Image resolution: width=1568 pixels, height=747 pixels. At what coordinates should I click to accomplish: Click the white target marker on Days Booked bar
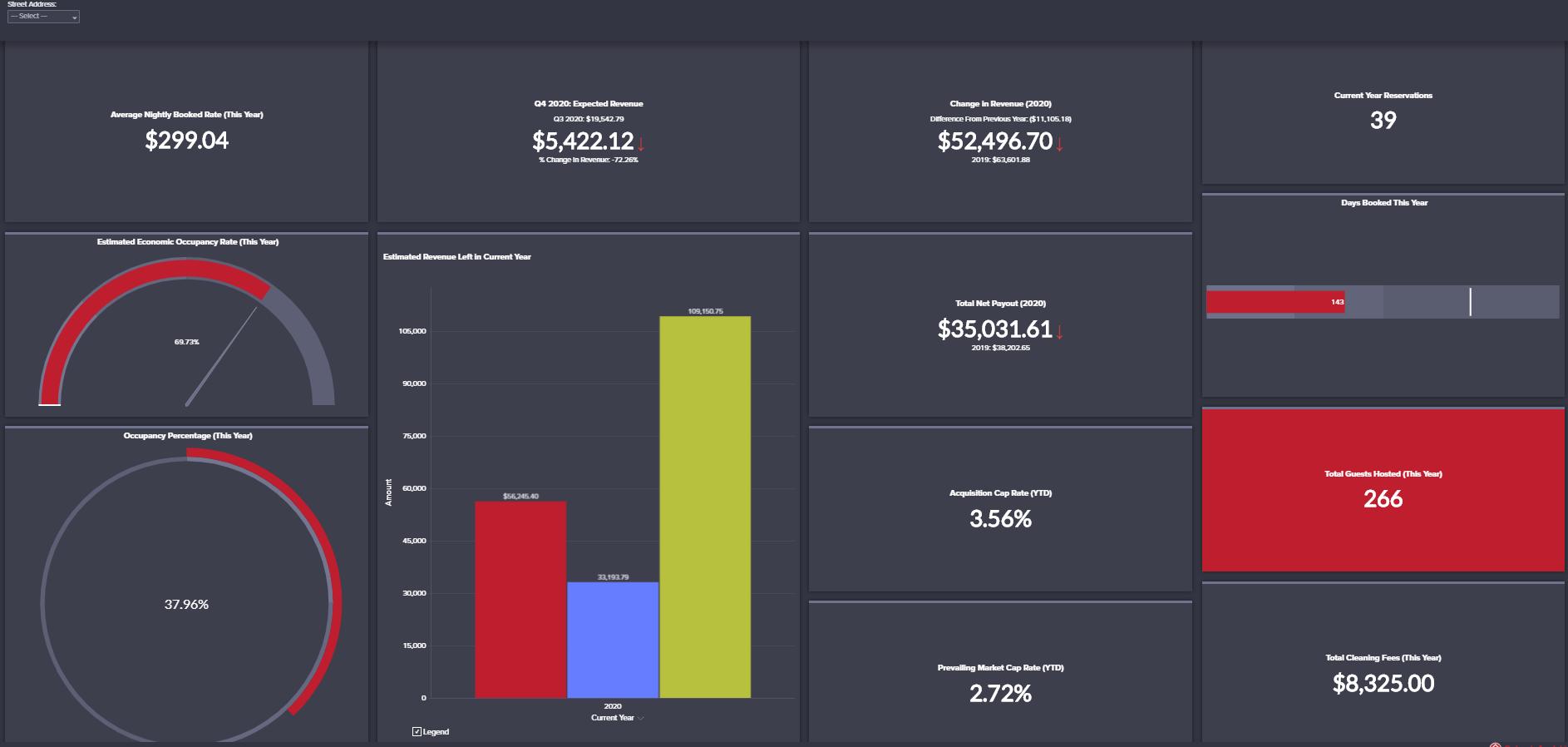pos(1470,302)
